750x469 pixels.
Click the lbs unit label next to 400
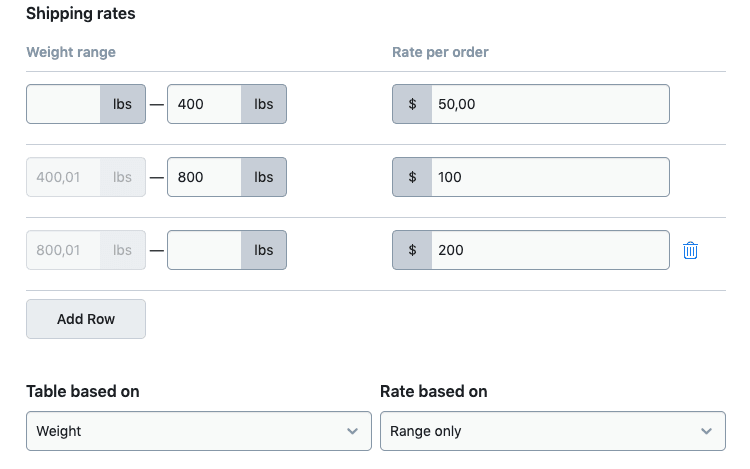click(264, 104)
